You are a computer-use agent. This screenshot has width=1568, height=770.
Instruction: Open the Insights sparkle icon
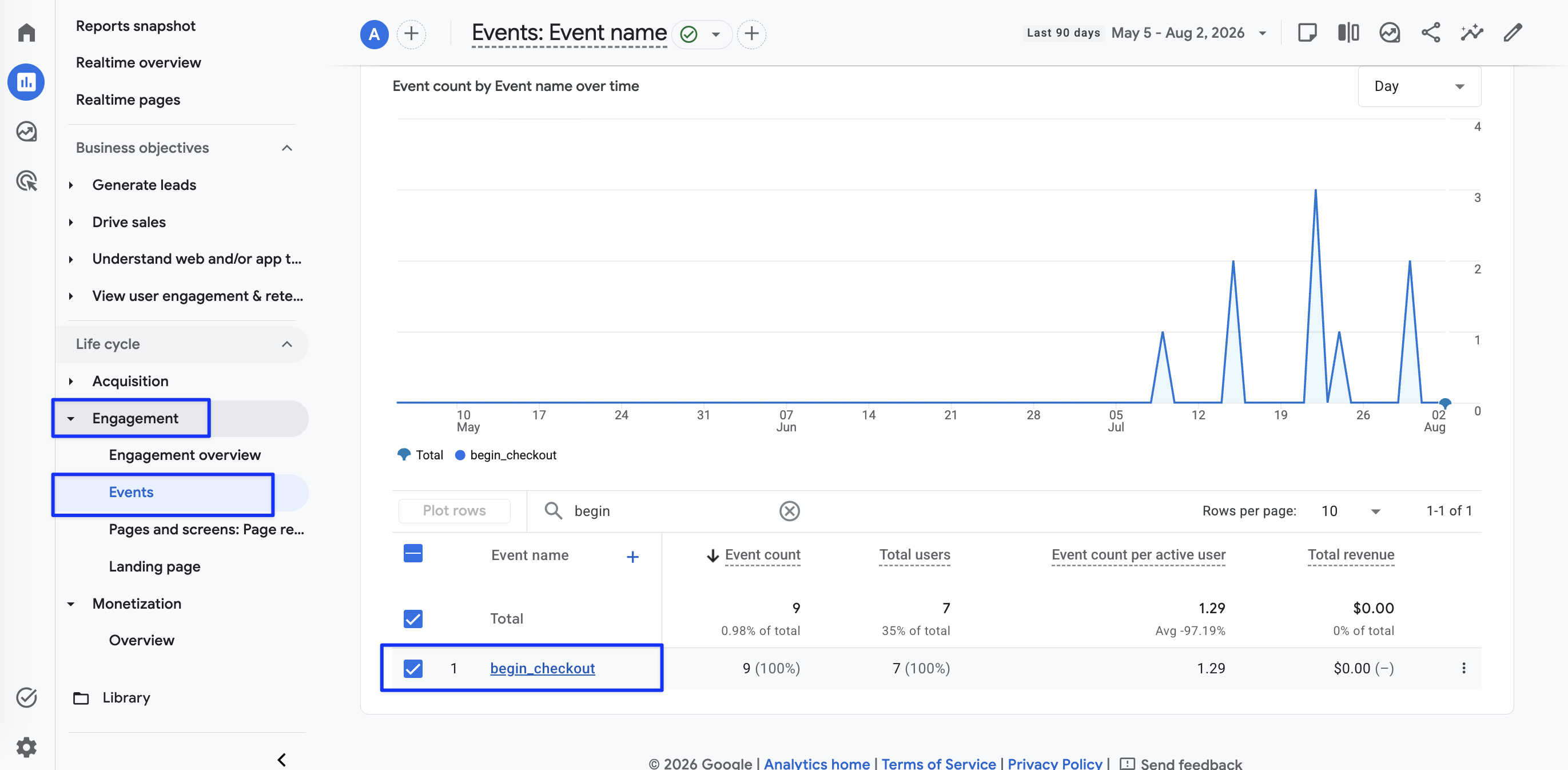[1472, 32]
